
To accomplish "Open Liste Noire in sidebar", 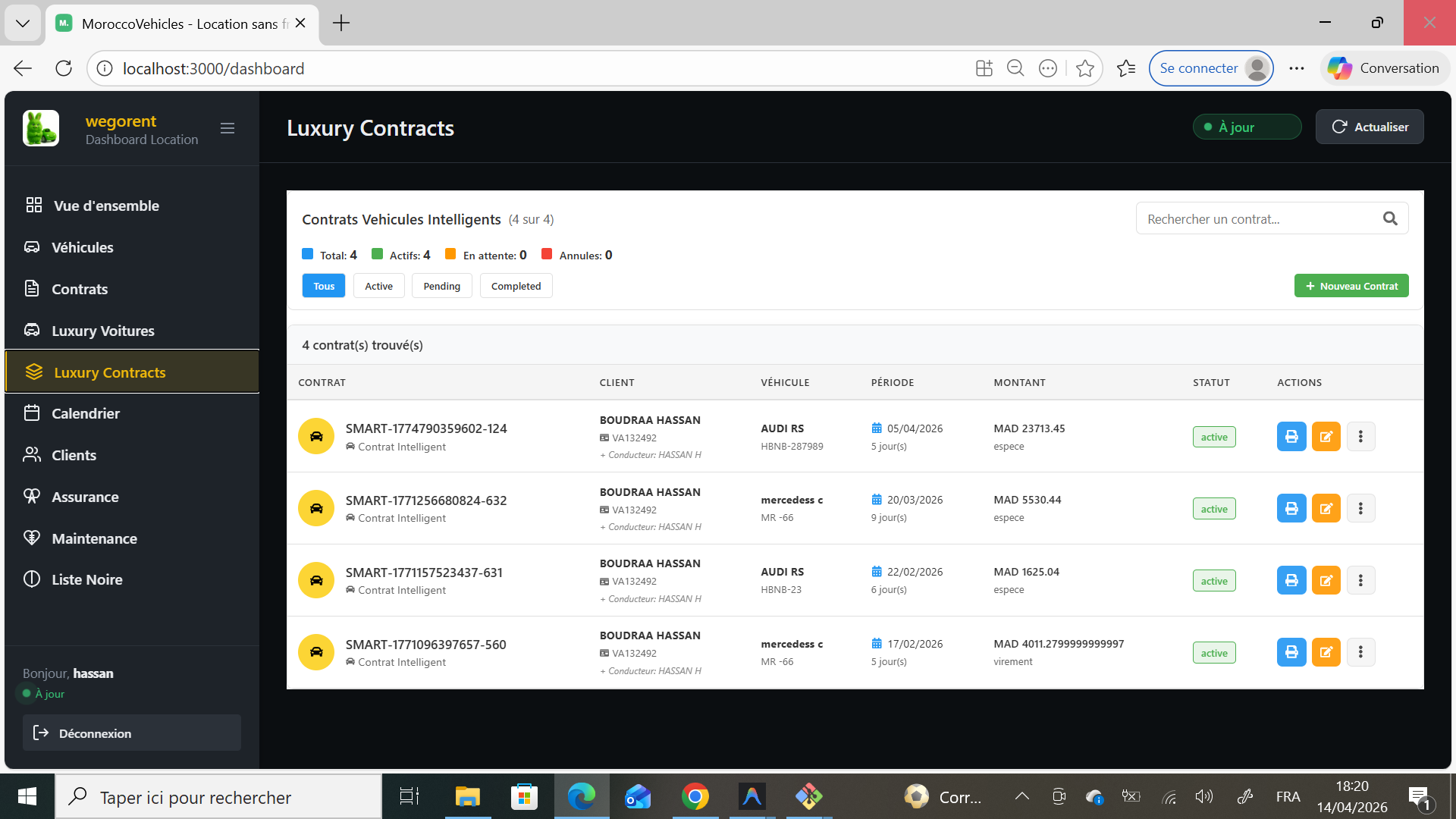I will [x=86, y=579].
